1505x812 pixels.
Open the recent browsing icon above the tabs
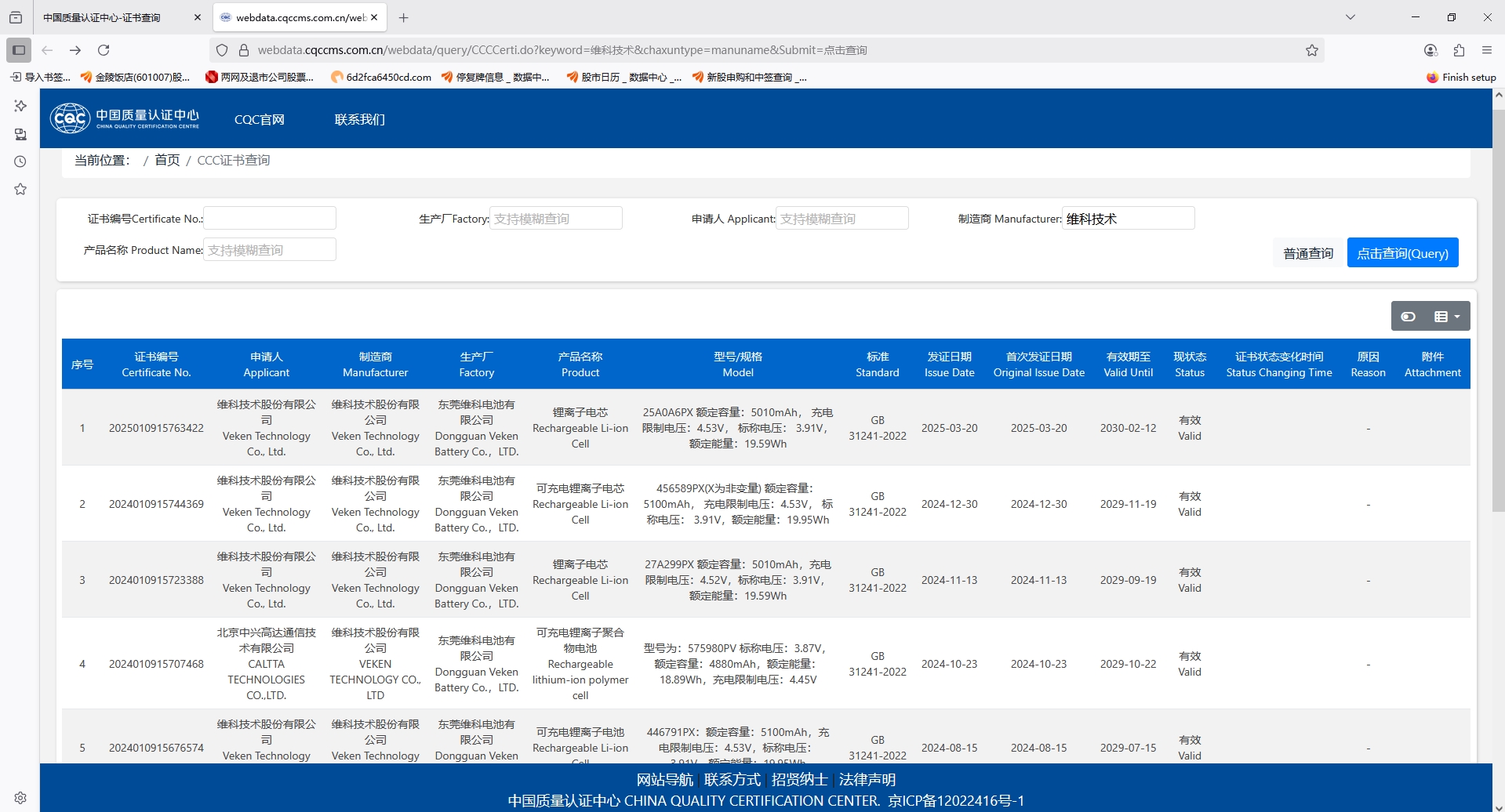[16, 17]
